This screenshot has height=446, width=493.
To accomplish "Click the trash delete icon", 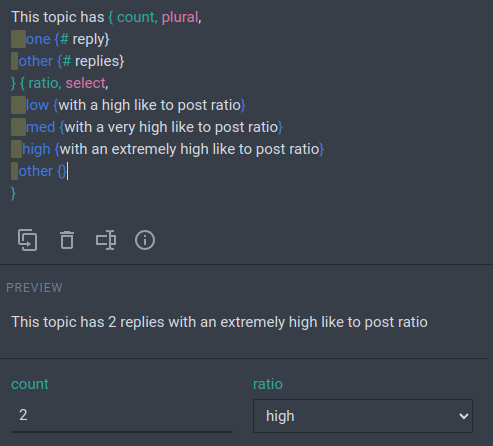I will (x=67, y=240).
